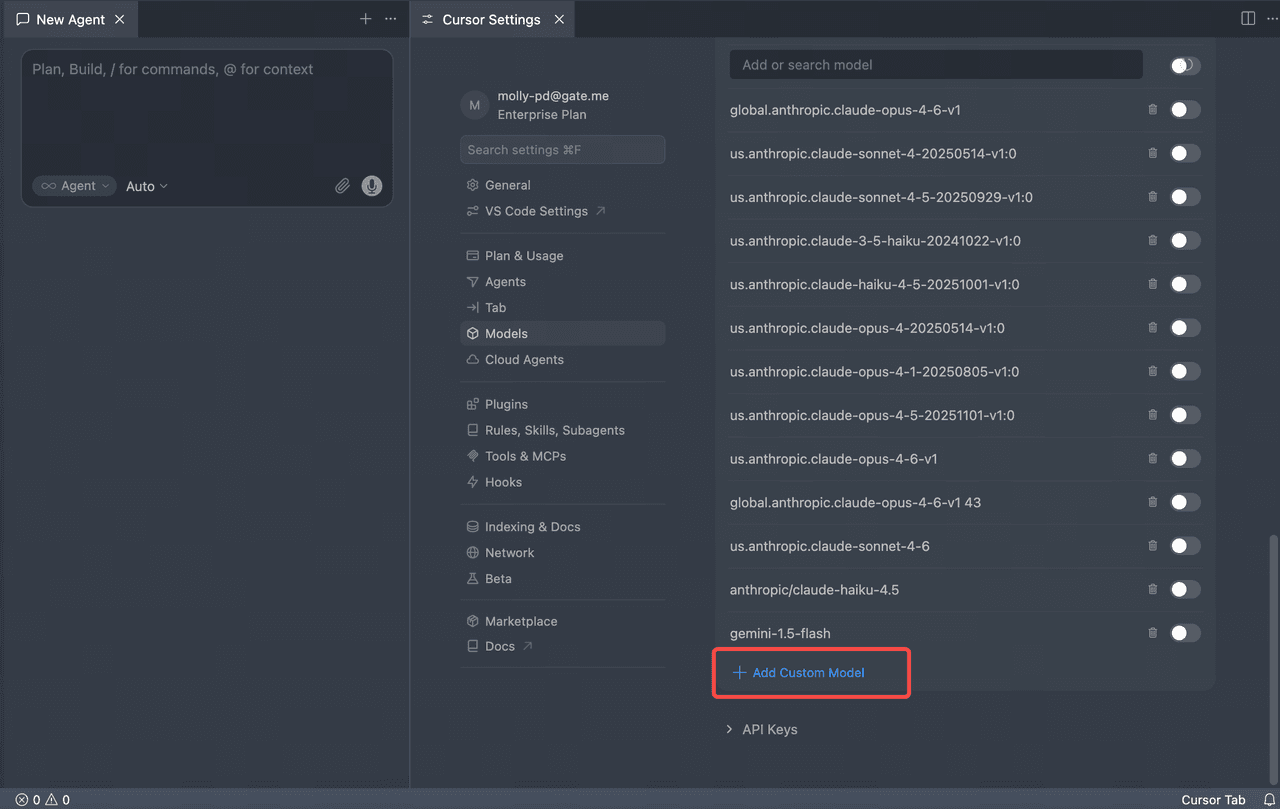Click plus icon to open new agent tab
The height and width of the screenshot is (809, 1280).
point(365,19)
